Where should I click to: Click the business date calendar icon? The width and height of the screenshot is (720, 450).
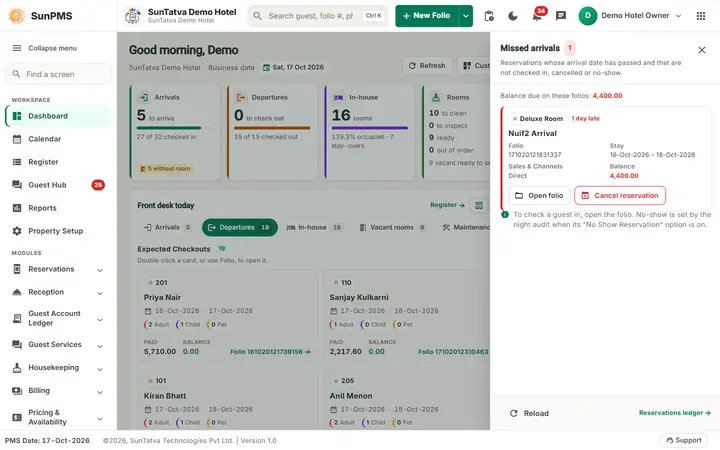tap(266, 68)
